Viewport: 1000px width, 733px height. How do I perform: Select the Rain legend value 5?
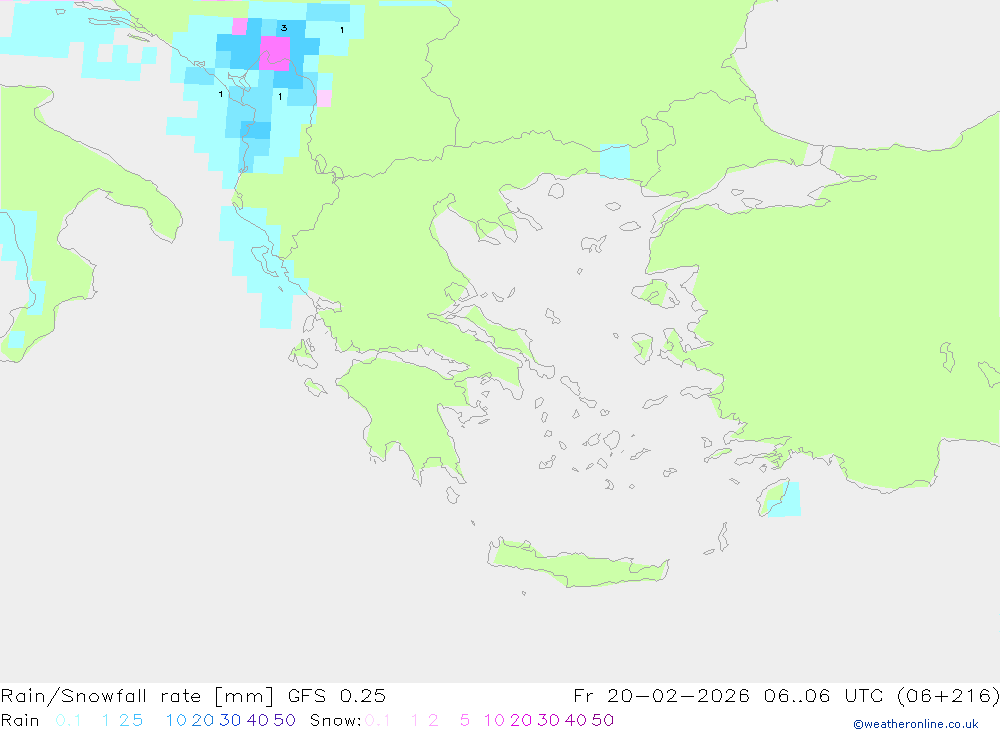[138, 720]
